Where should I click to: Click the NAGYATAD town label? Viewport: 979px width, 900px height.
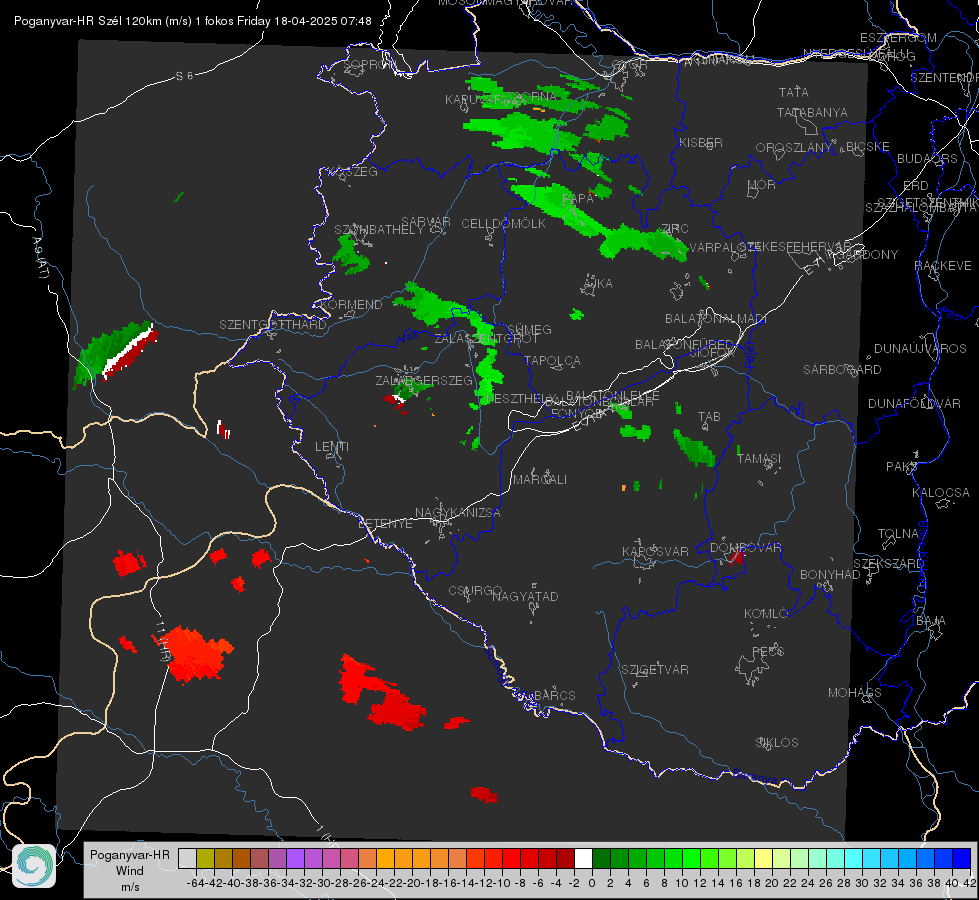point(525,596)
